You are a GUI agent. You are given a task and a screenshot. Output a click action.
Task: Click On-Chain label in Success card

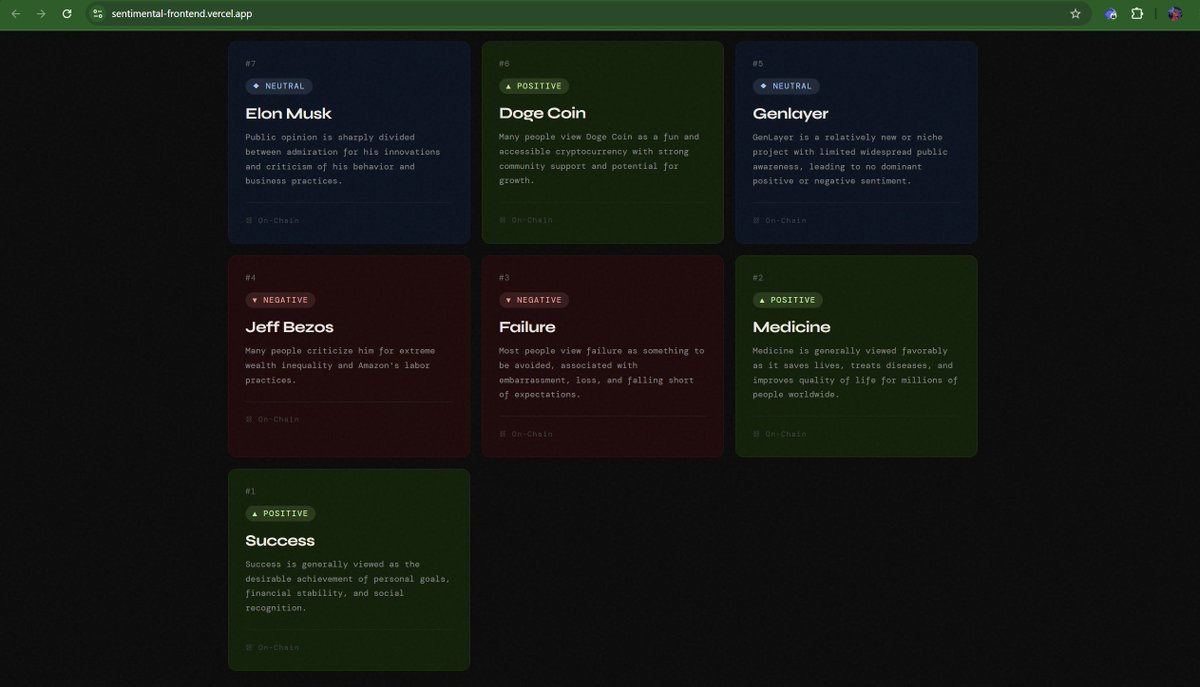point(272,647)
